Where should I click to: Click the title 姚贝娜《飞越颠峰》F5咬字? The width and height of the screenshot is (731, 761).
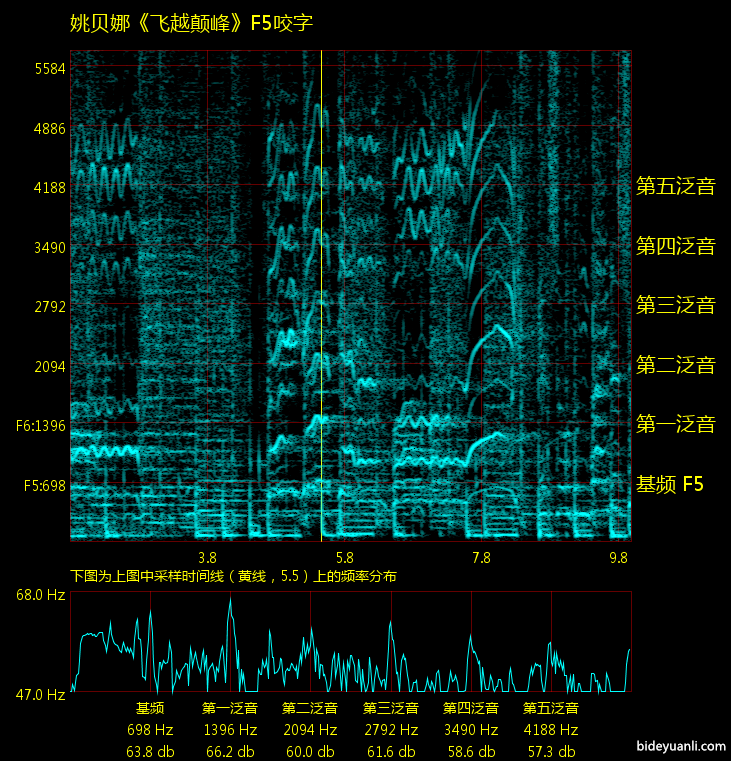[x=192, y=23]
